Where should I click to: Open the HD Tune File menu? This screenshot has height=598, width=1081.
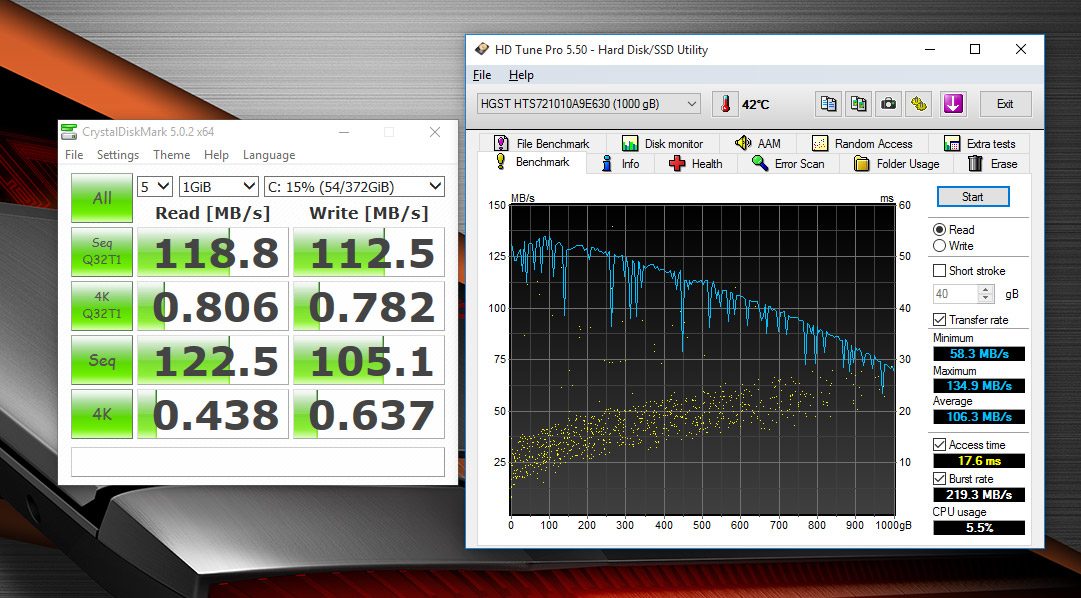482,75
